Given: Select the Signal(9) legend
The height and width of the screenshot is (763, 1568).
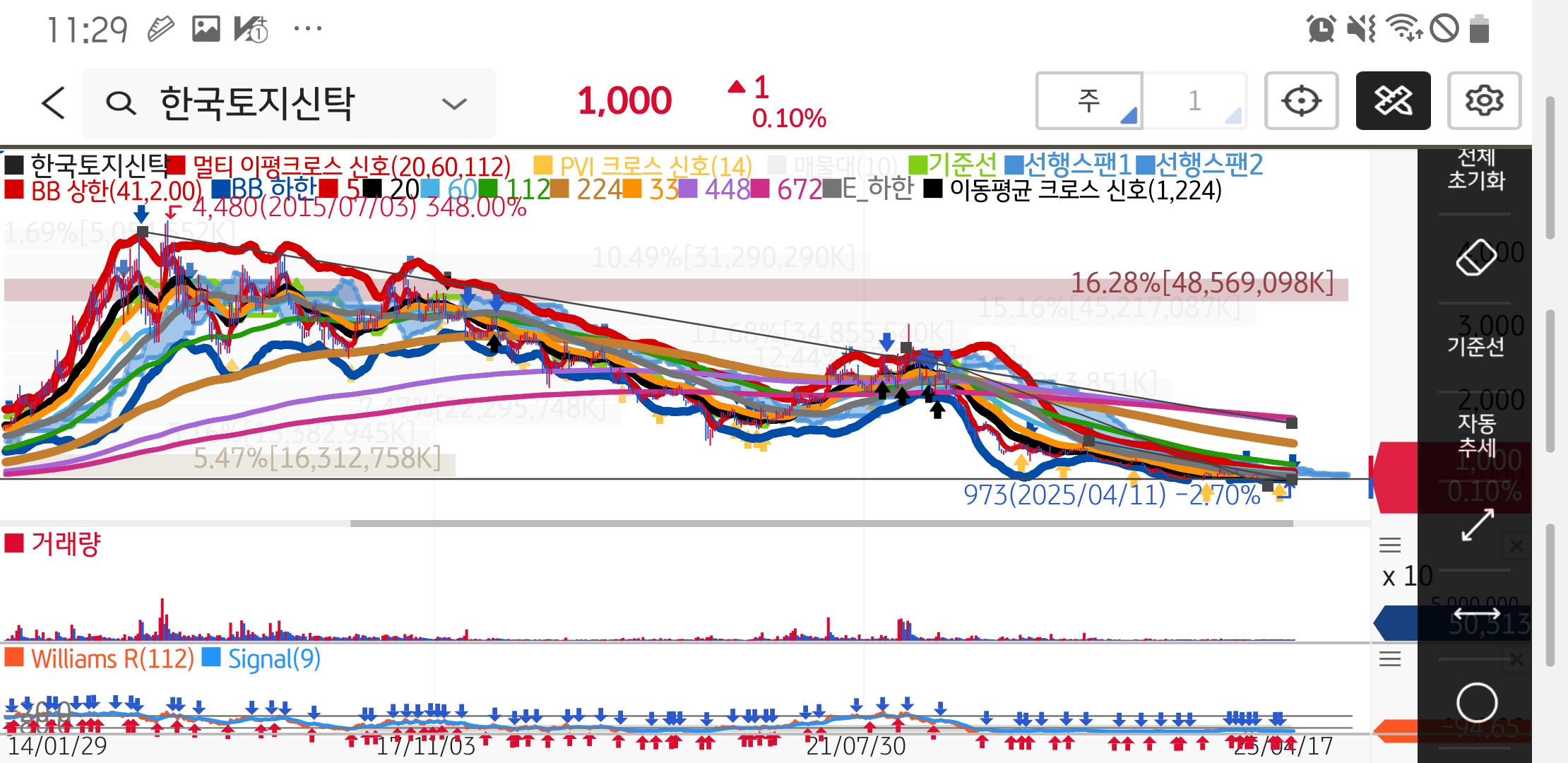Looking at the screenshot, I should point(261,658).
